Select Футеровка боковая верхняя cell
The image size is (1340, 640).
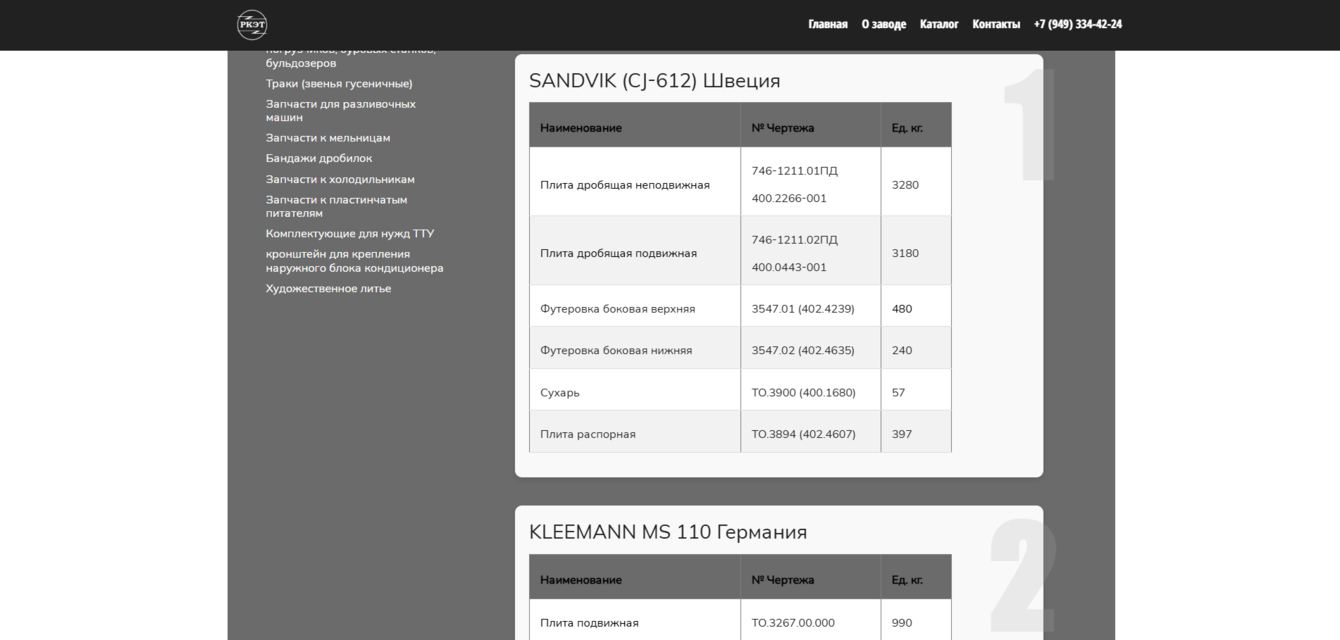[635, 306]
